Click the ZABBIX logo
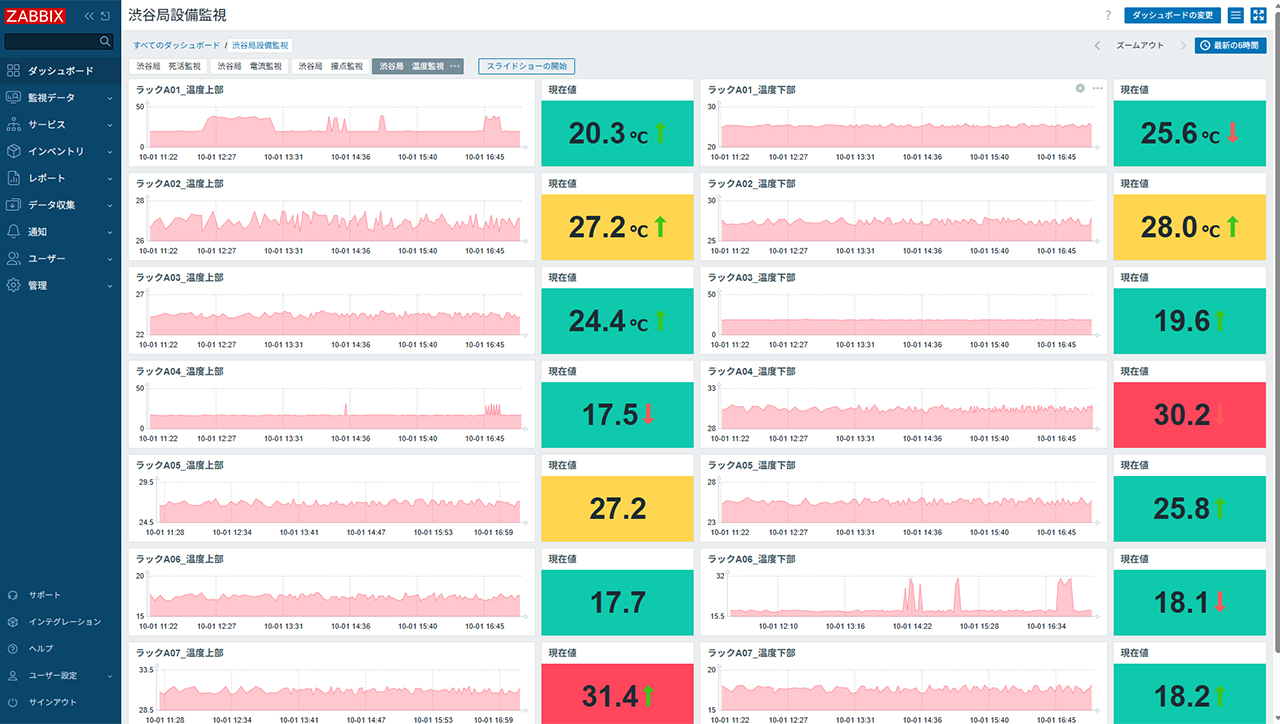 36,16
